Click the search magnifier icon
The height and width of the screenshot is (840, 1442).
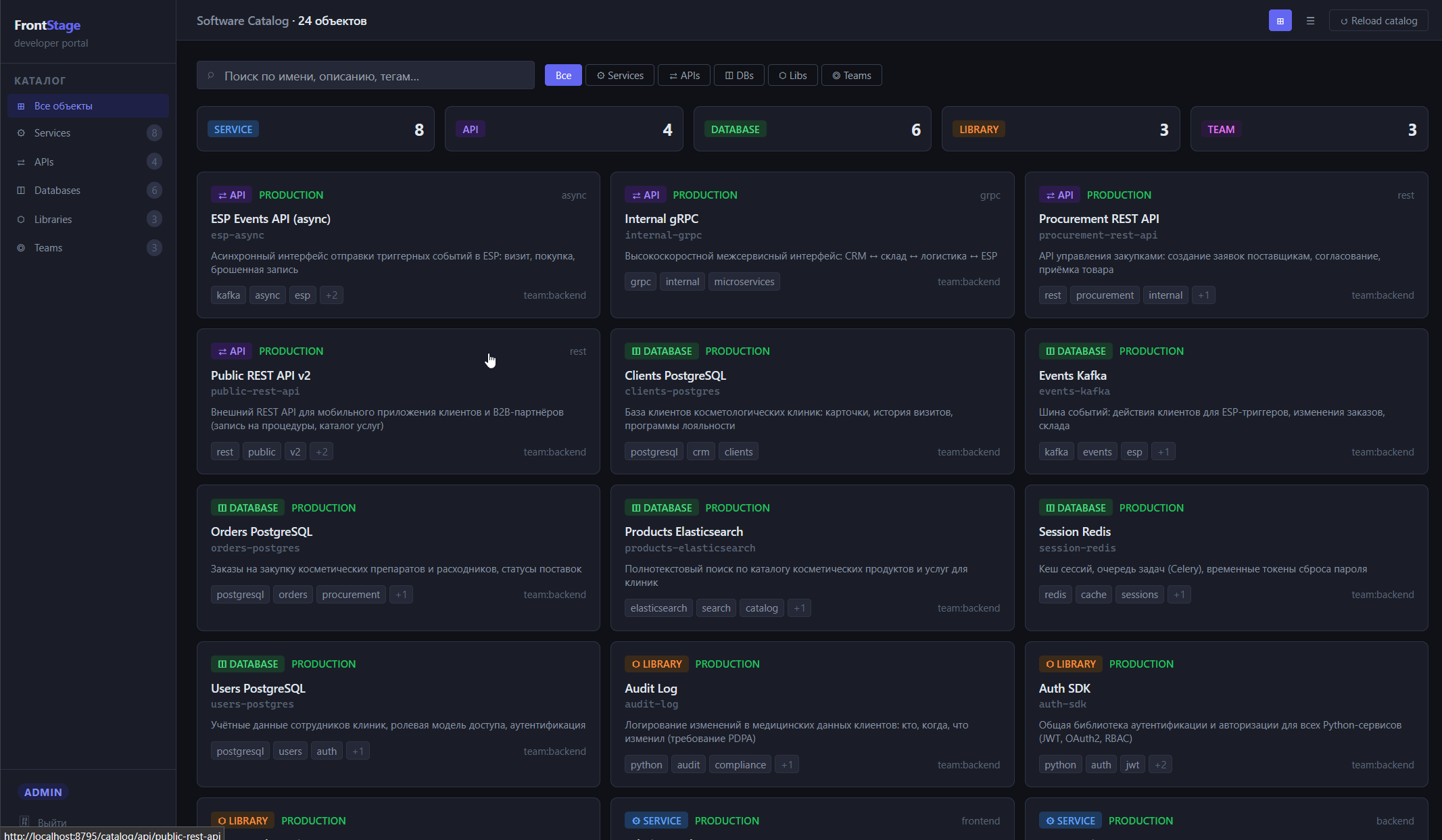point(211,76)
